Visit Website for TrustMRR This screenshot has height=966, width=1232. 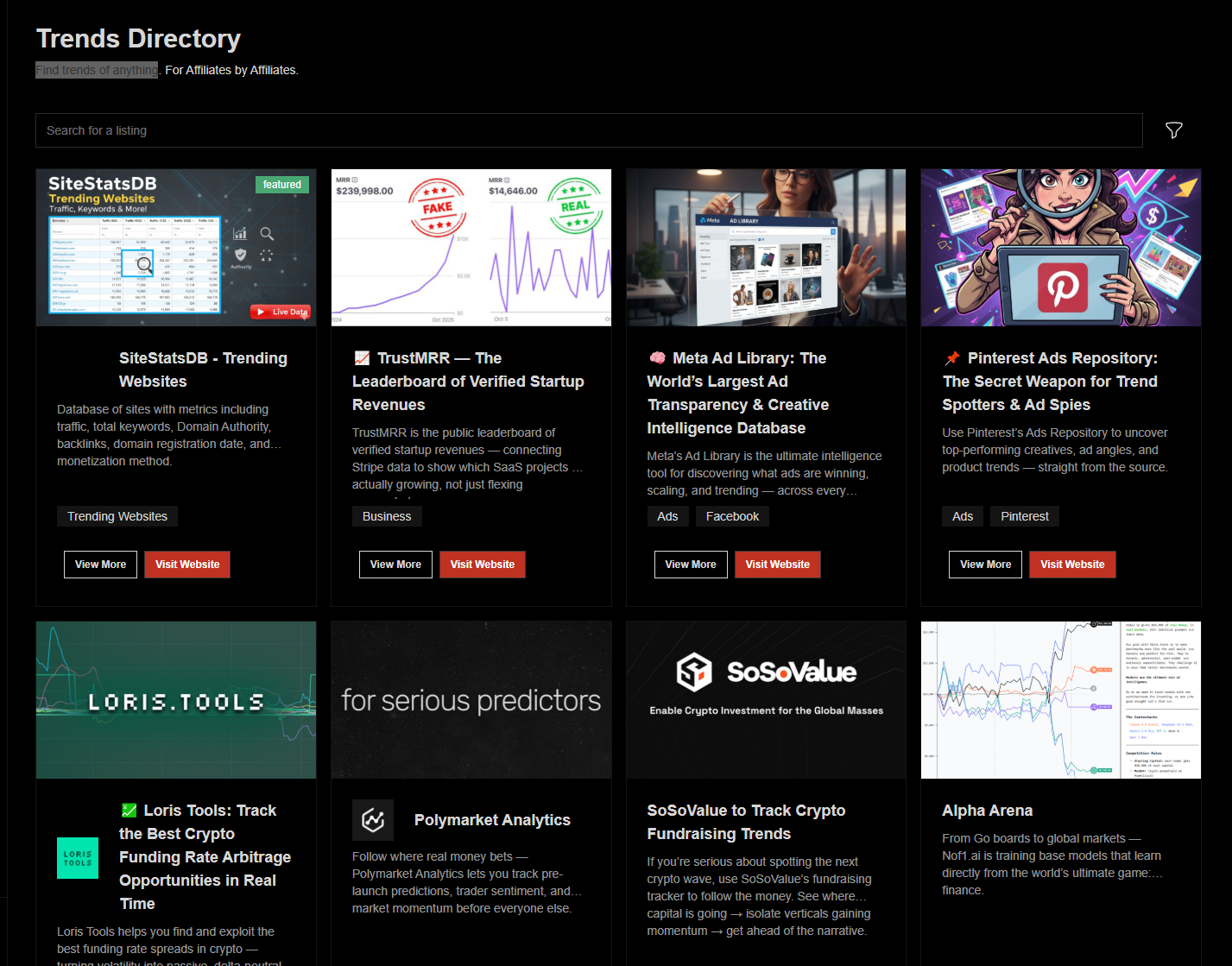pos(483,565)
